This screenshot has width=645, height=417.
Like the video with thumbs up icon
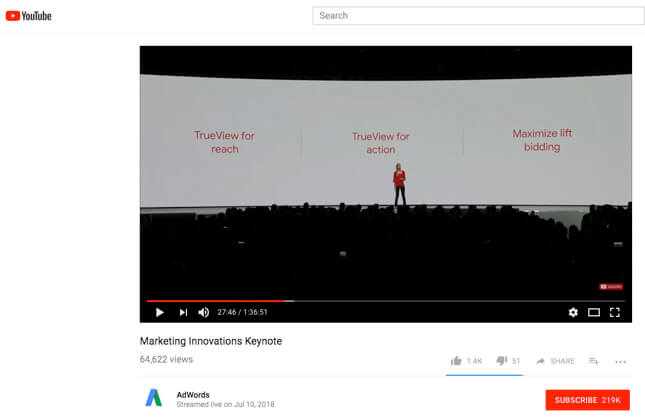pos(456,361)
